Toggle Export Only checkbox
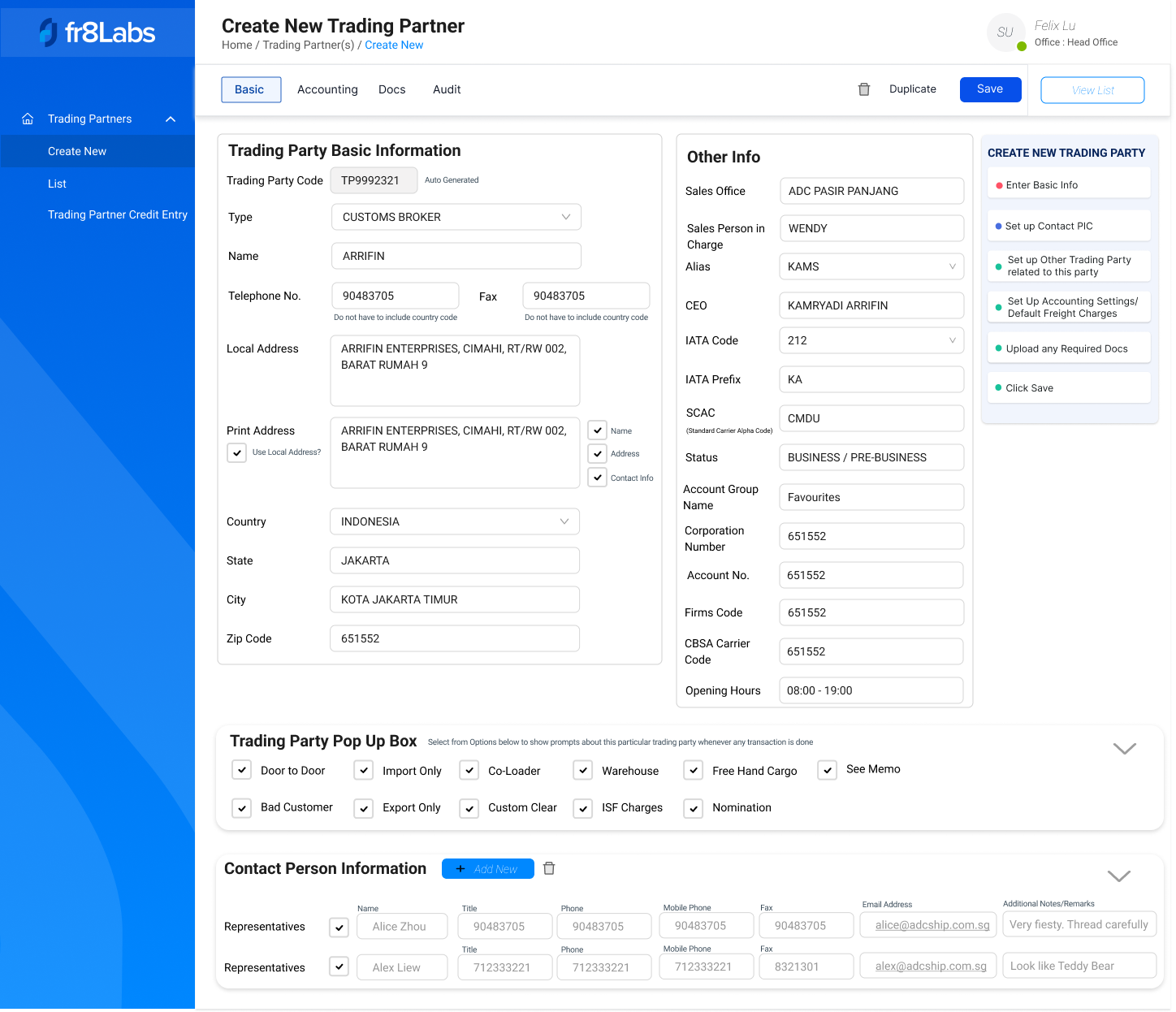 point(364,808)
